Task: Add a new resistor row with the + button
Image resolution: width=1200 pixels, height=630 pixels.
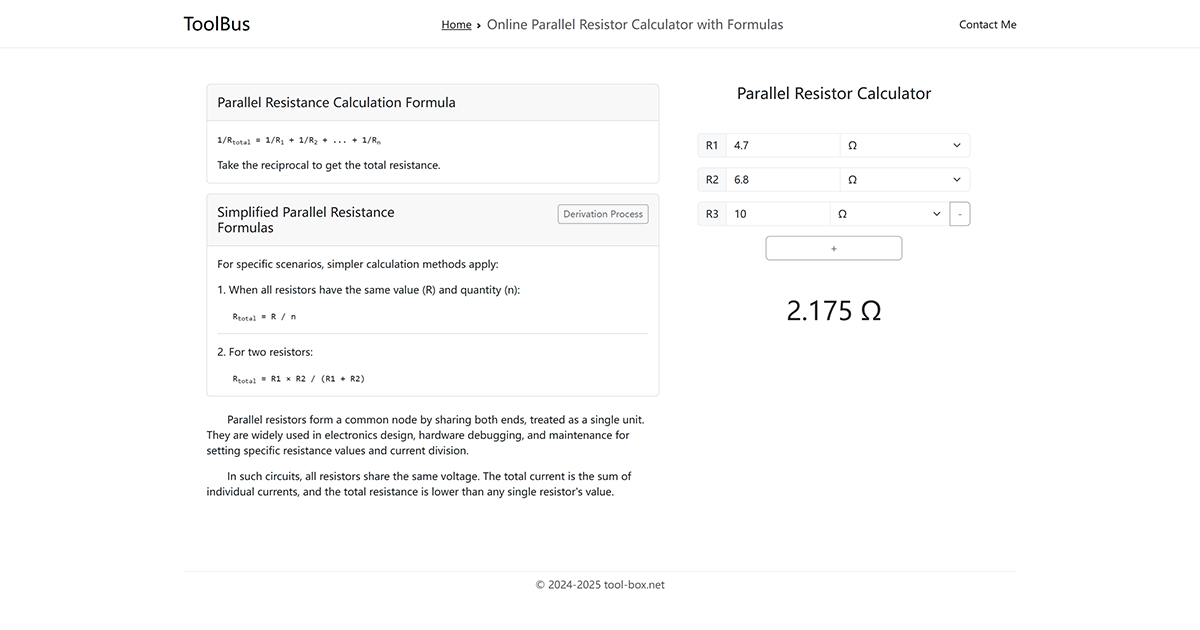Action: click(833, 247)
